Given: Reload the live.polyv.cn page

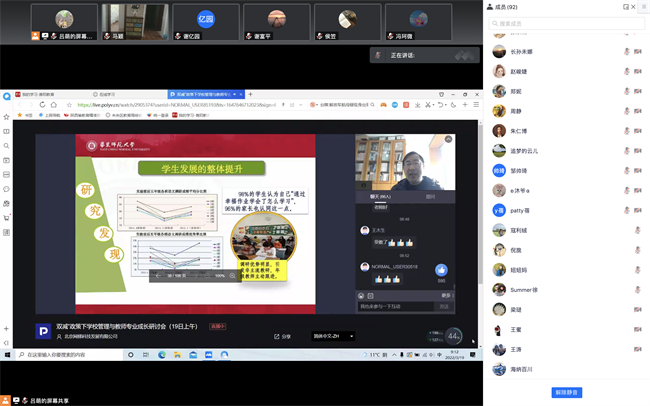Looking at the screenshot, I should 42,105.
